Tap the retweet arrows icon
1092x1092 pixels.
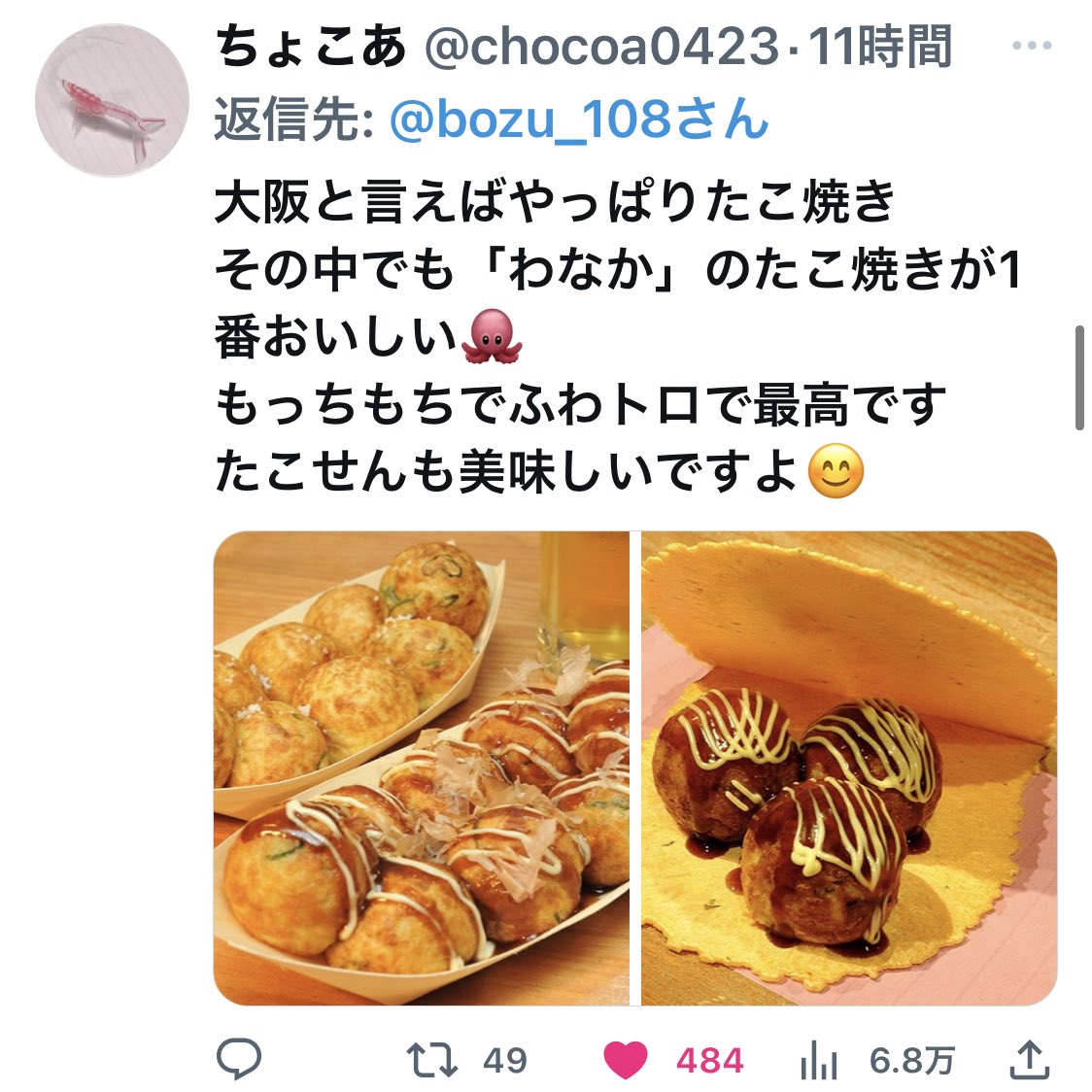pyautogui.click(x=431, y=1060)
